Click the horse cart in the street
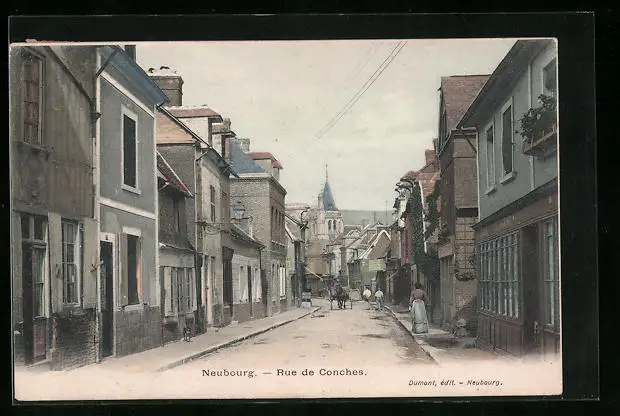The width and height of the screenshot is (620, 416). click(x=340, y=296)
